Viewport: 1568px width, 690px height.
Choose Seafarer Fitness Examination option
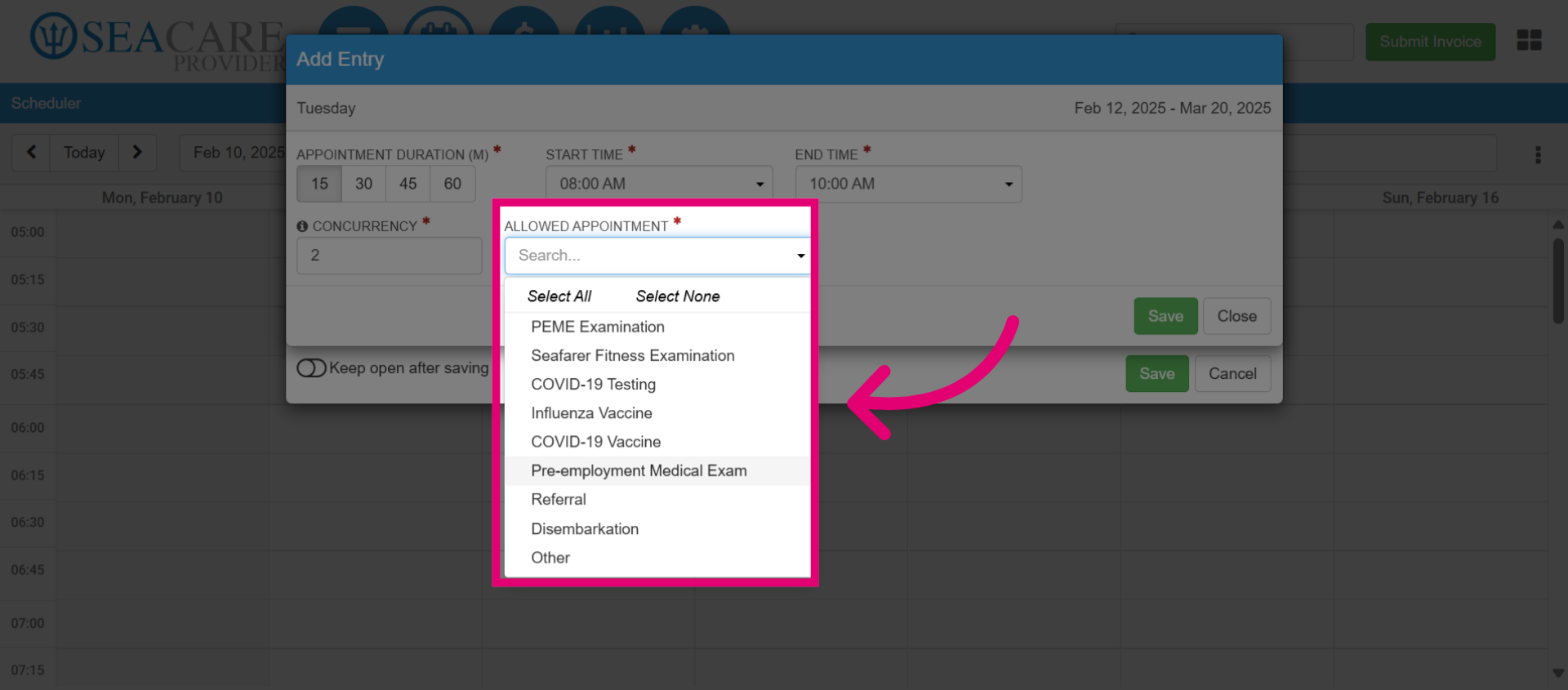(657, 355)
